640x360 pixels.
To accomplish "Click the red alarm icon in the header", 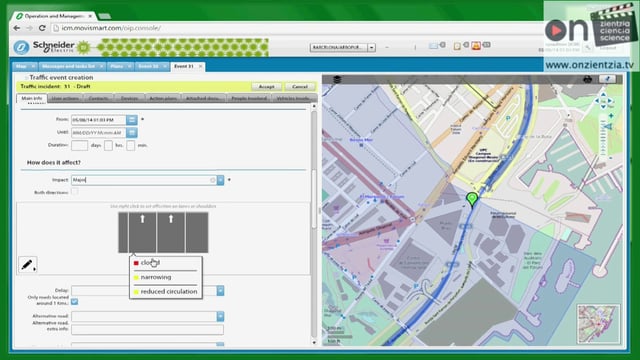I will click(476, 46).
